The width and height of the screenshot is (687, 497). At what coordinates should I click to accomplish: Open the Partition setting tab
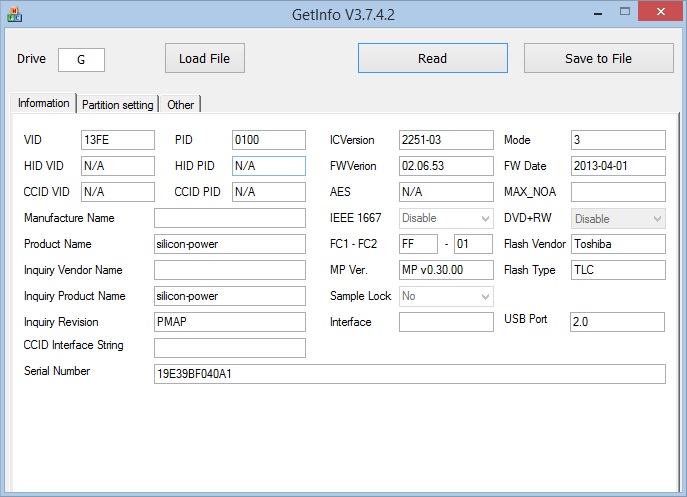click(x=117, y=105)
